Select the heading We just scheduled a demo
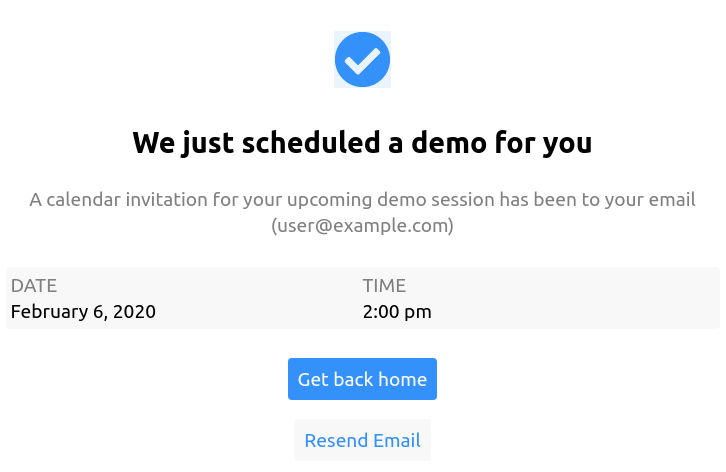The image size is (726, 472). (362, 143)
